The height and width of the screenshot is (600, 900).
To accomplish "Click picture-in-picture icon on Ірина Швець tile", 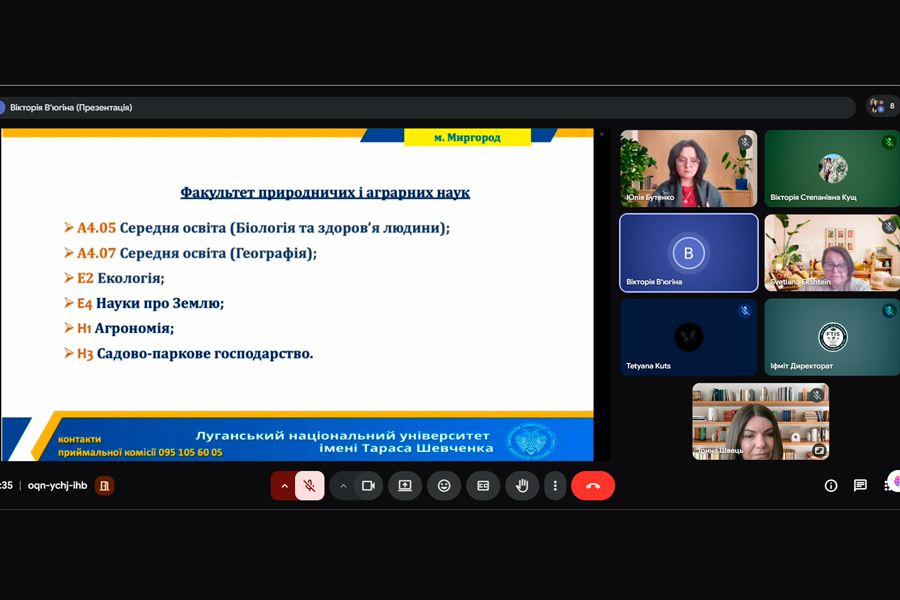I will click(819, 451).
